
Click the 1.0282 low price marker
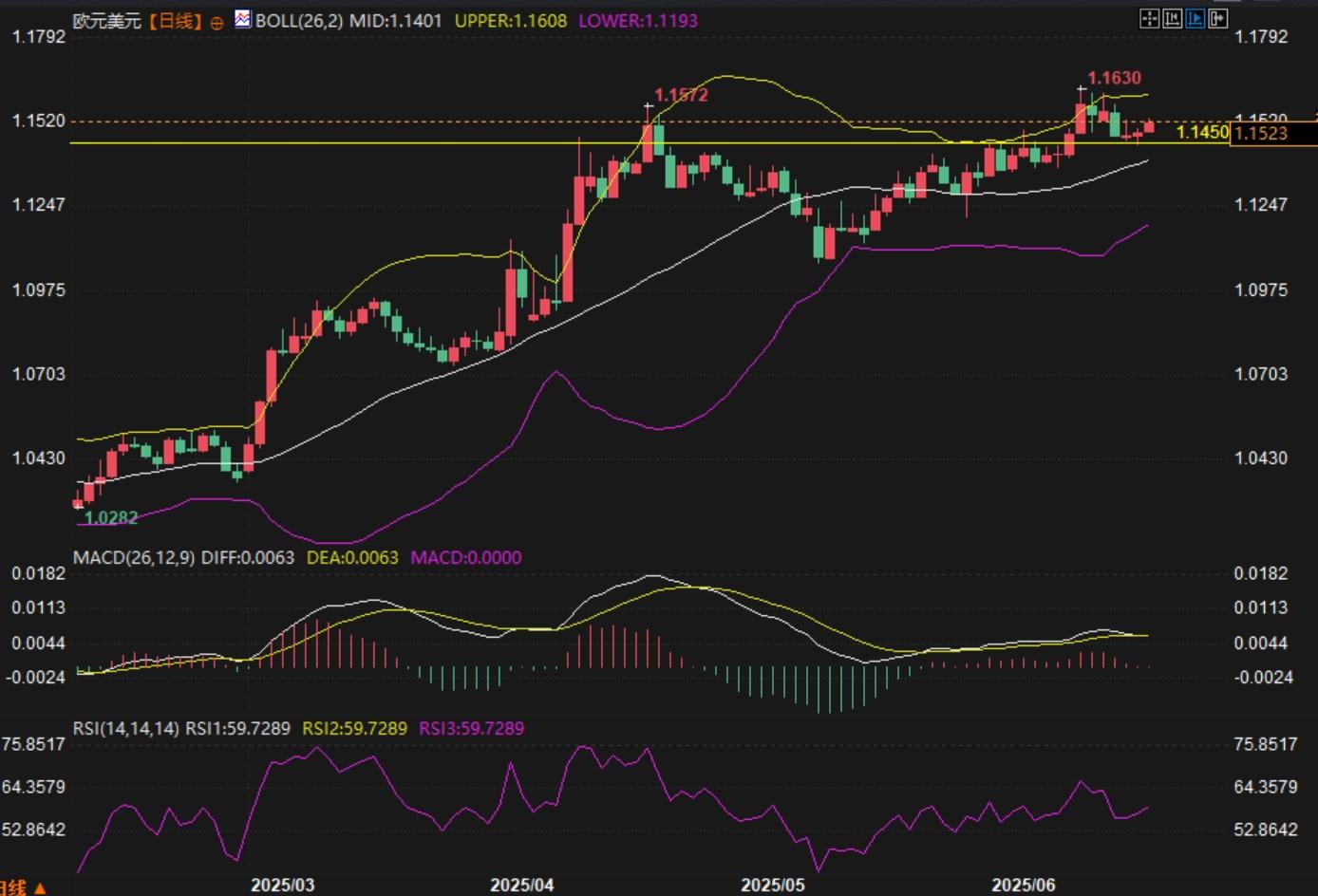click(x=111, y=517)
